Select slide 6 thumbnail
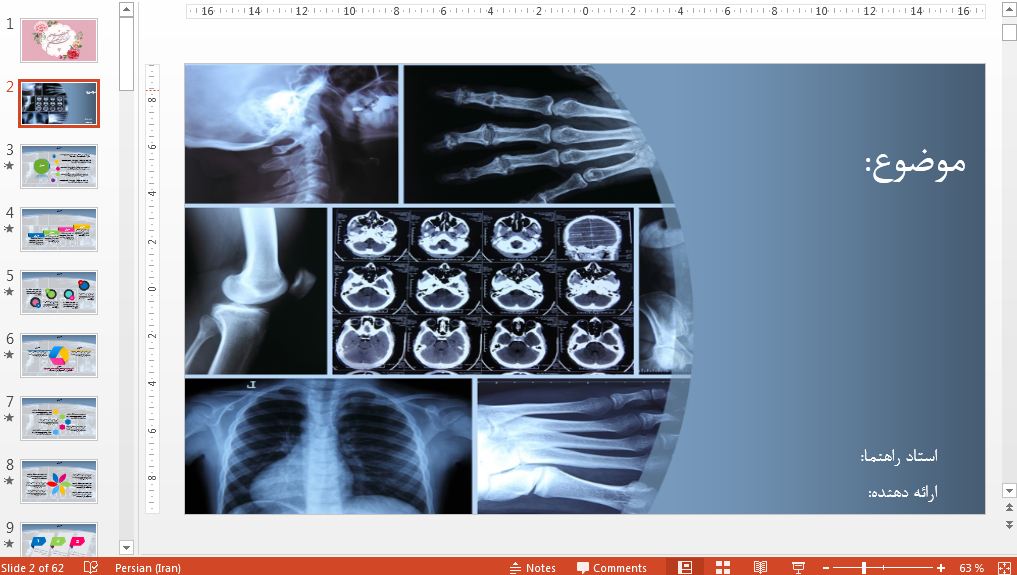 point(59,355)
